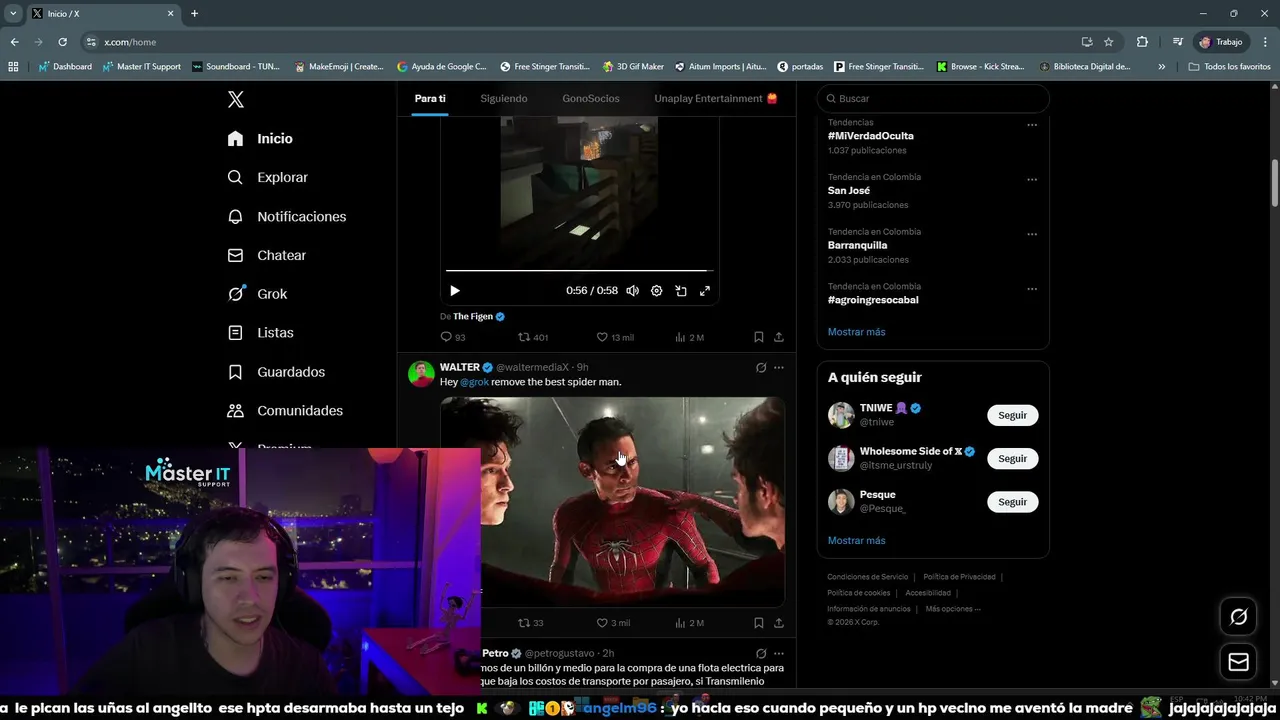Follow Pesque with Seguir button
Viewport: 1280px width, 720px height.
1012,501
